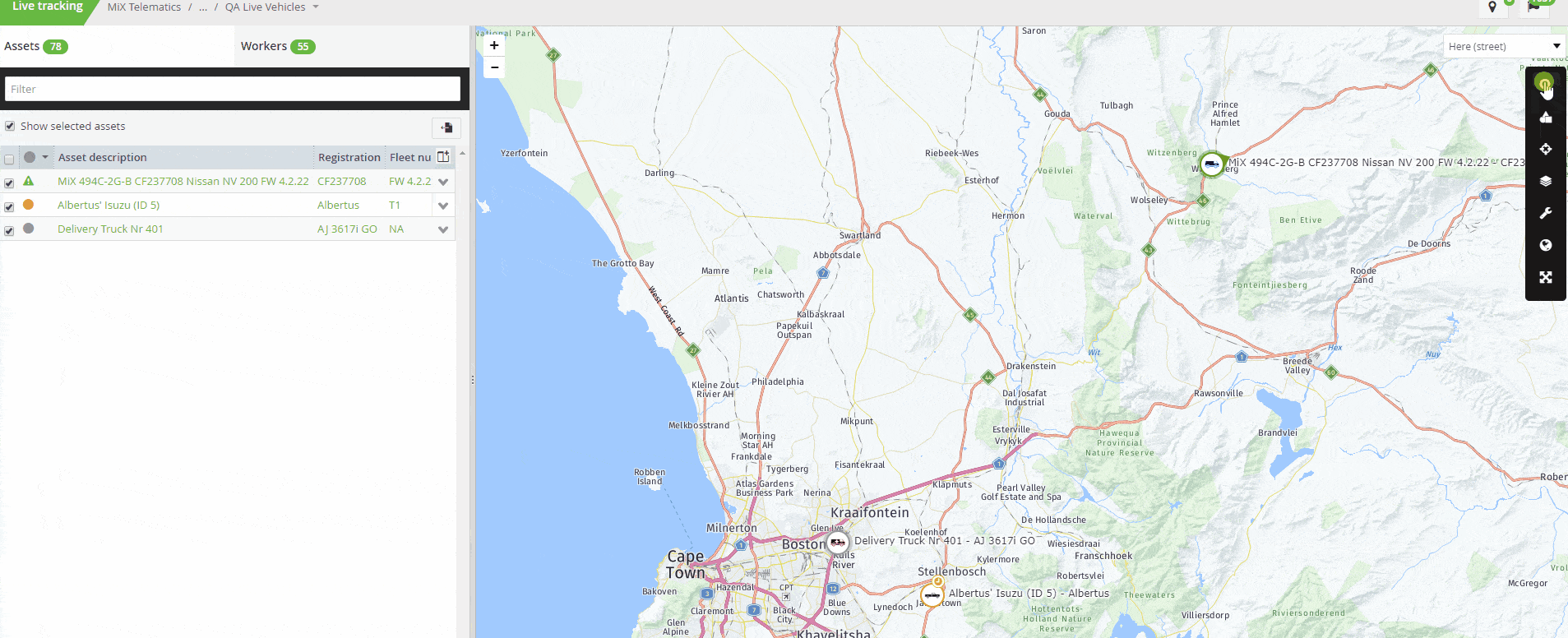
Task: Click the Albertus registration cell
Action: pyautogui.click(x=338, y=205)
